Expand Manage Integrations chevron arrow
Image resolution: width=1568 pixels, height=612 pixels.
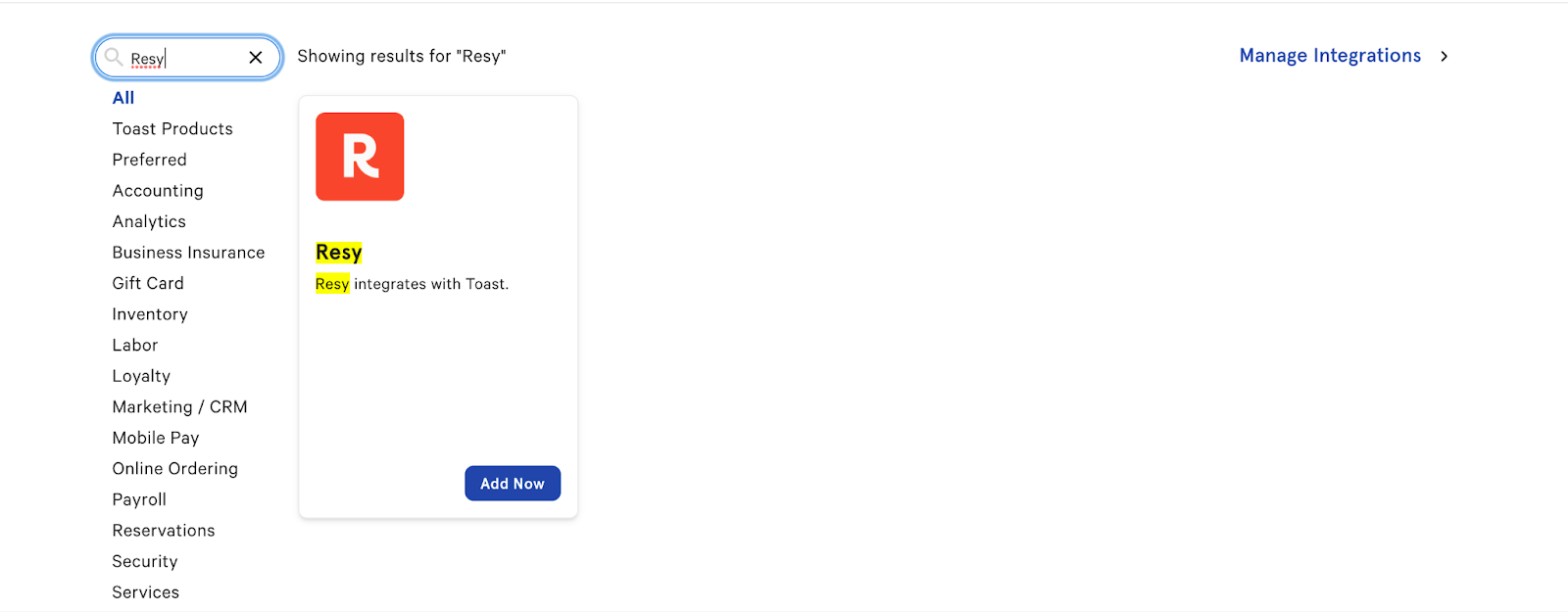coord(1444,57)
